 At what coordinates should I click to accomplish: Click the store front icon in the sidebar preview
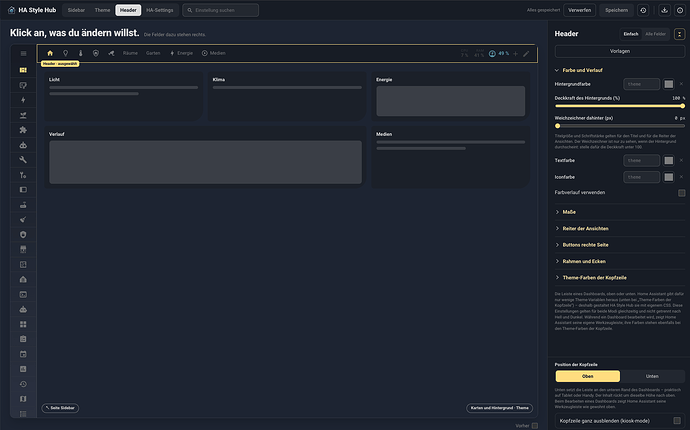[x=23, y=250]
